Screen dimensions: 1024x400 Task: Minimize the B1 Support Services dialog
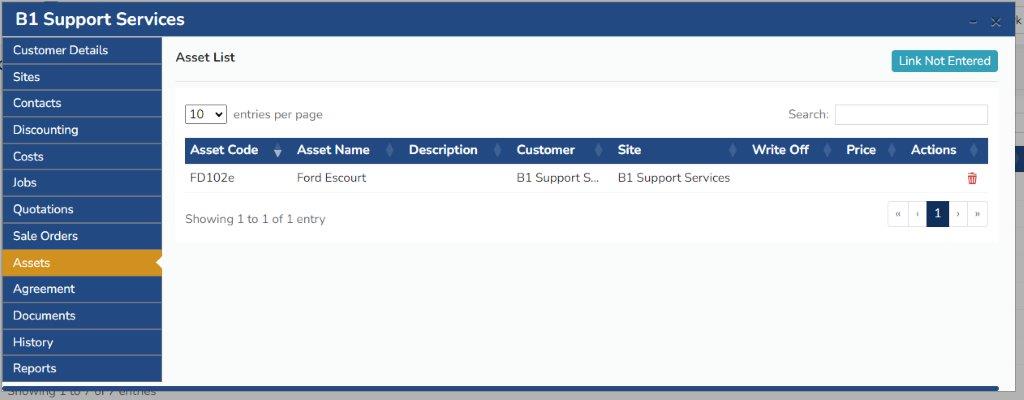pyautogui.click(x=973, y=22)
